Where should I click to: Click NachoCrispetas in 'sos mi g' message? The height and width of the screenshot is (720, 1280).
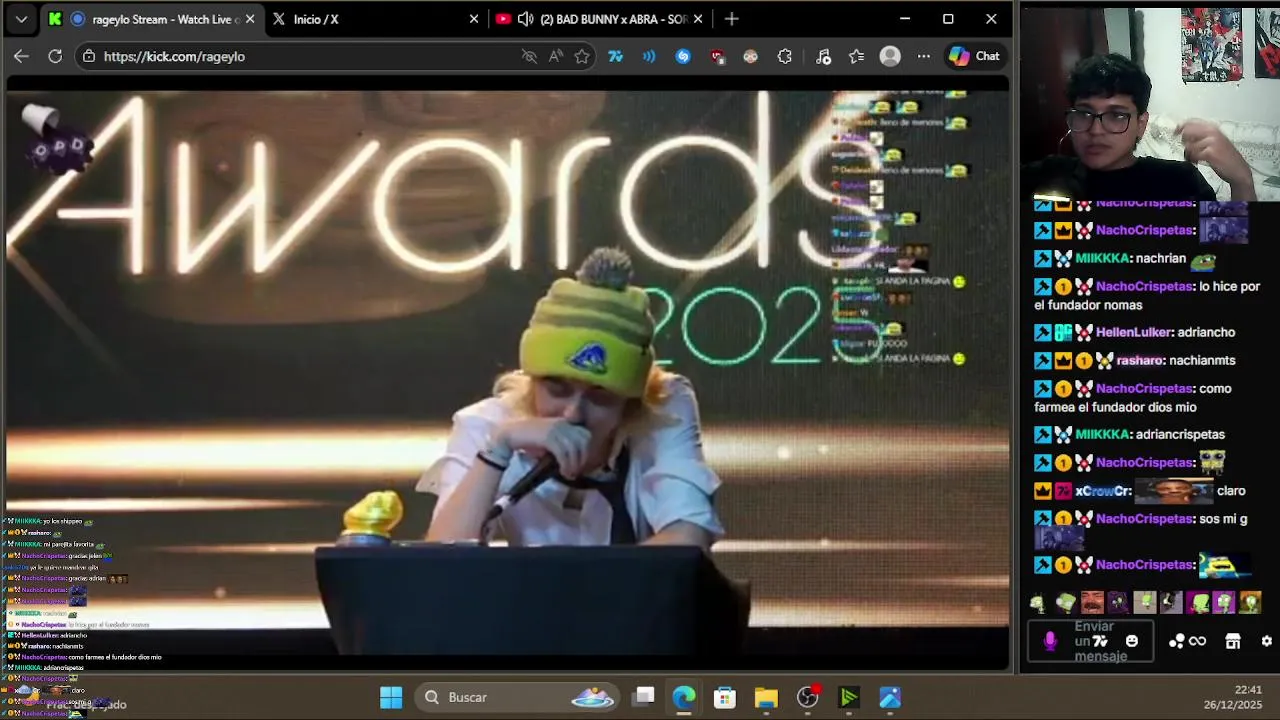(1144, 519)
